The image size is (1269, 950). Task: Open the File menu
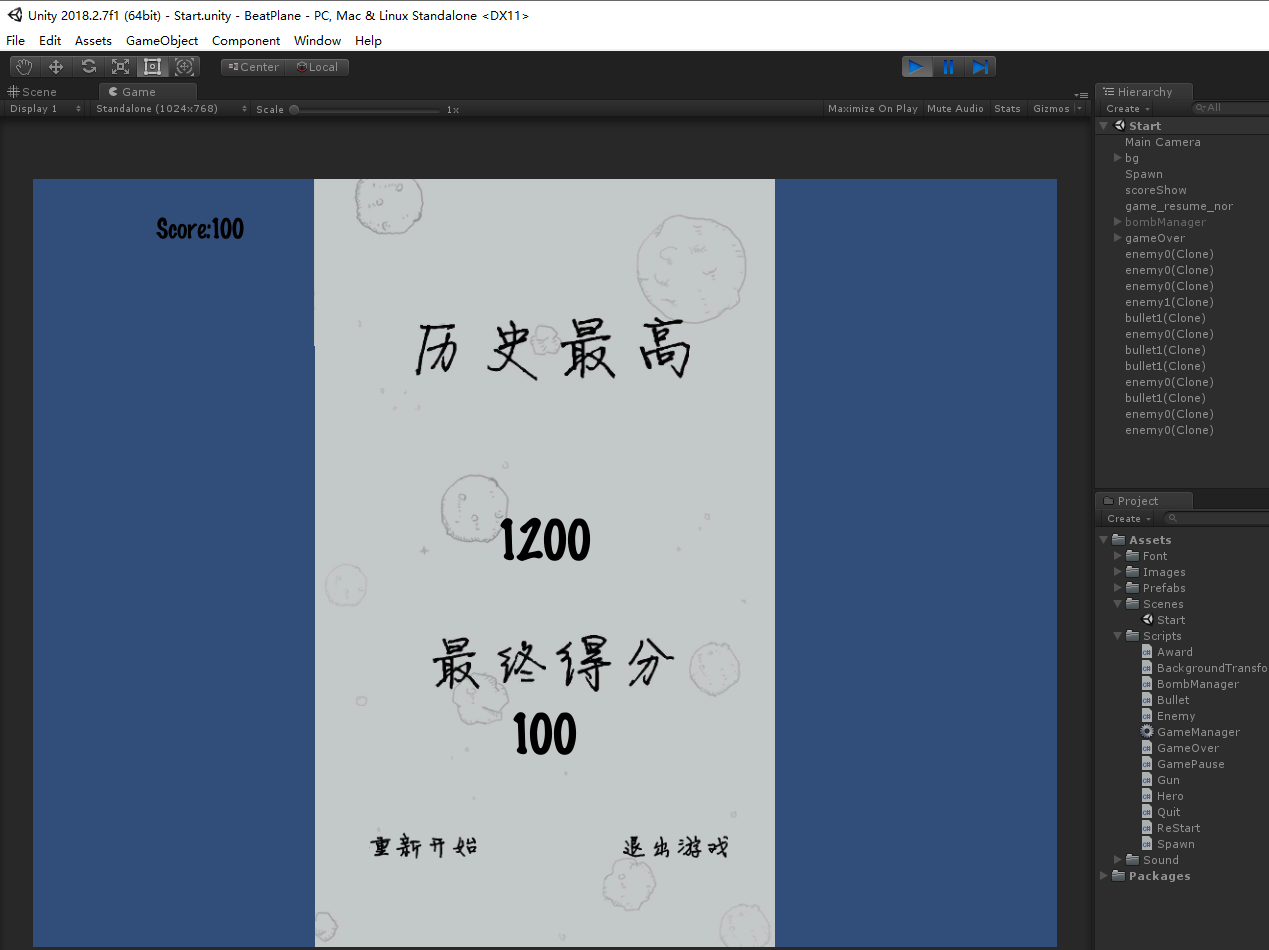16,41
